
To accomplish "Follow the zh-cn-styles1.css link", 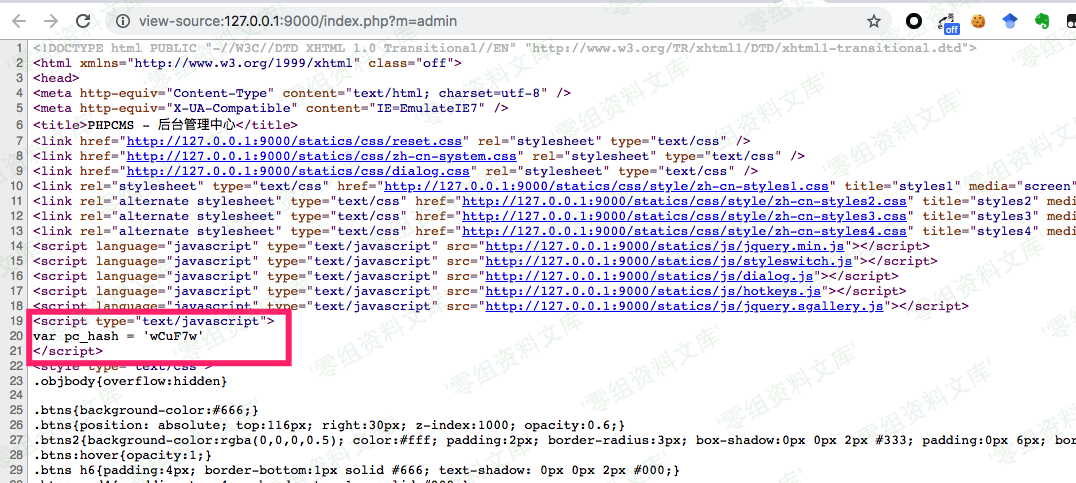I will [592, 186].
